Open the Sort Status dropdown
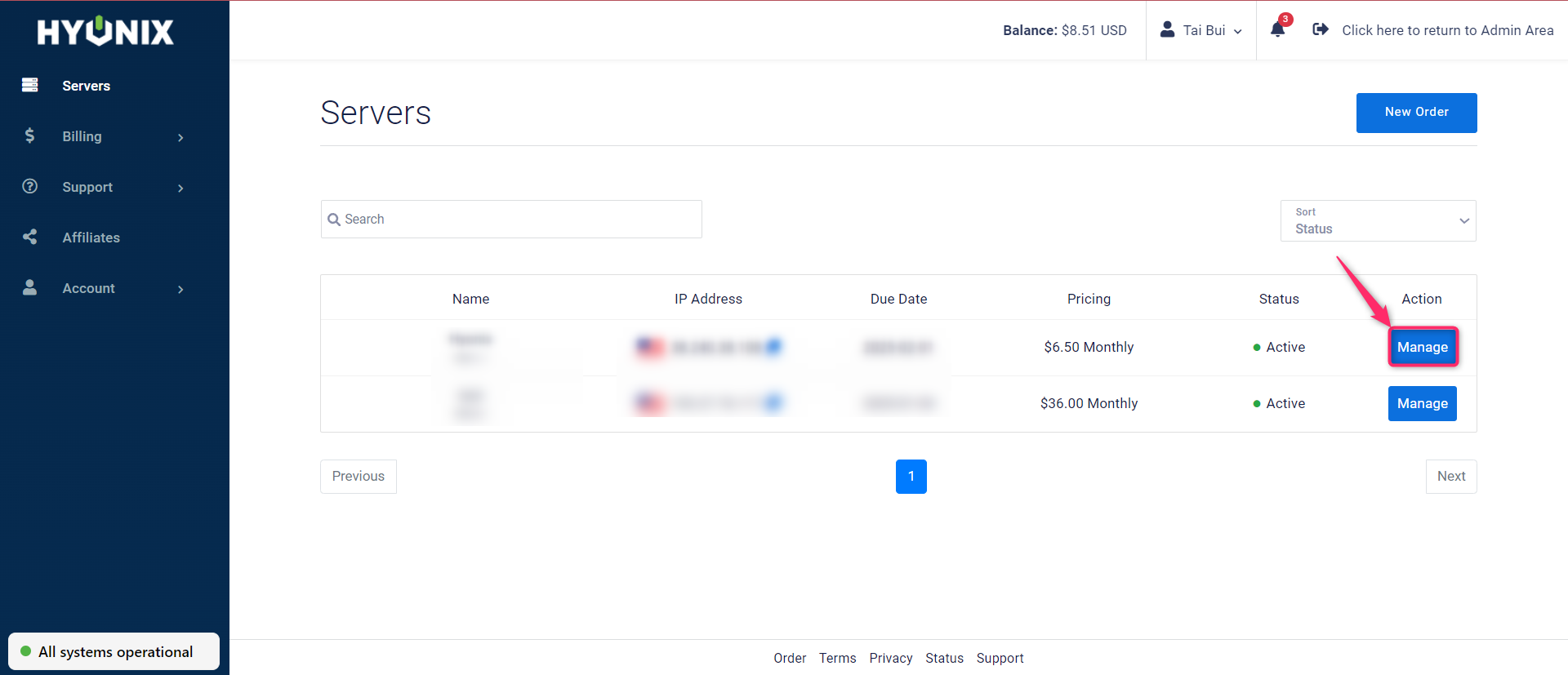This screenshot has width=1568, height=675. [1378, 220]
